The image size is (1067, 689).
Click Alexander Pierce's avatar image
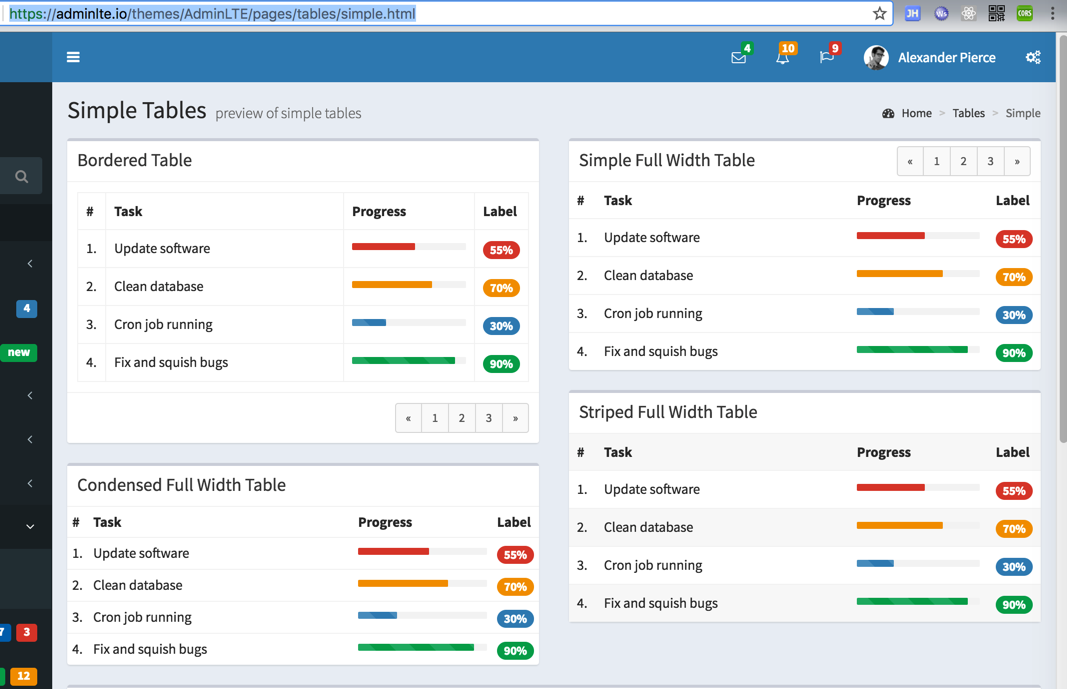[876, 58]
